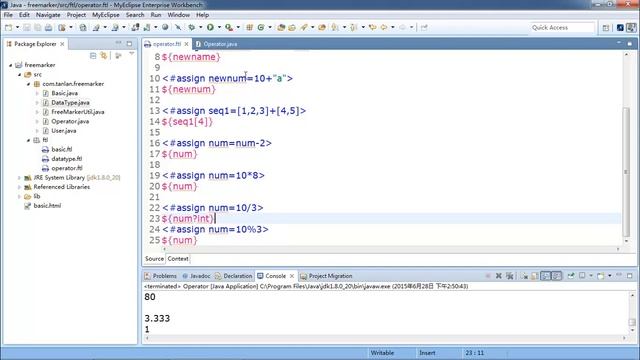The height and width of the screenshot is (360, 640).
Task: Click the Save icon in toolbar
Action: (x=27, y=27)
